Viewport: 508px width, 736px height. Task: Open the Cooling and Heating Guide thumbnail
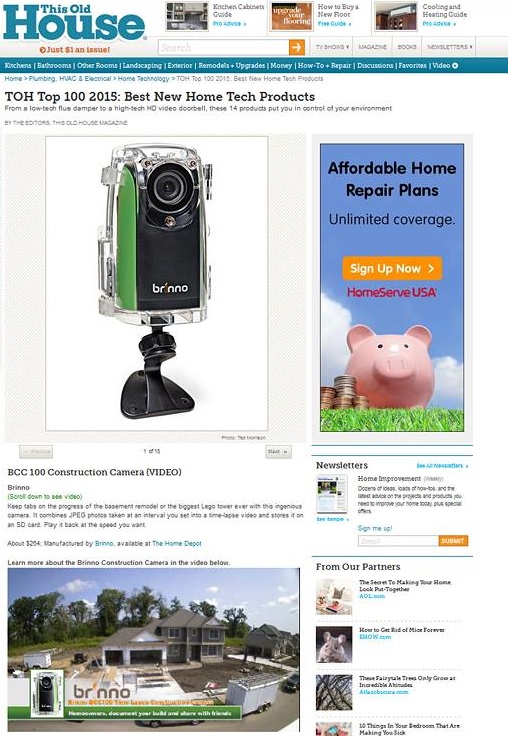pos(396,16)
